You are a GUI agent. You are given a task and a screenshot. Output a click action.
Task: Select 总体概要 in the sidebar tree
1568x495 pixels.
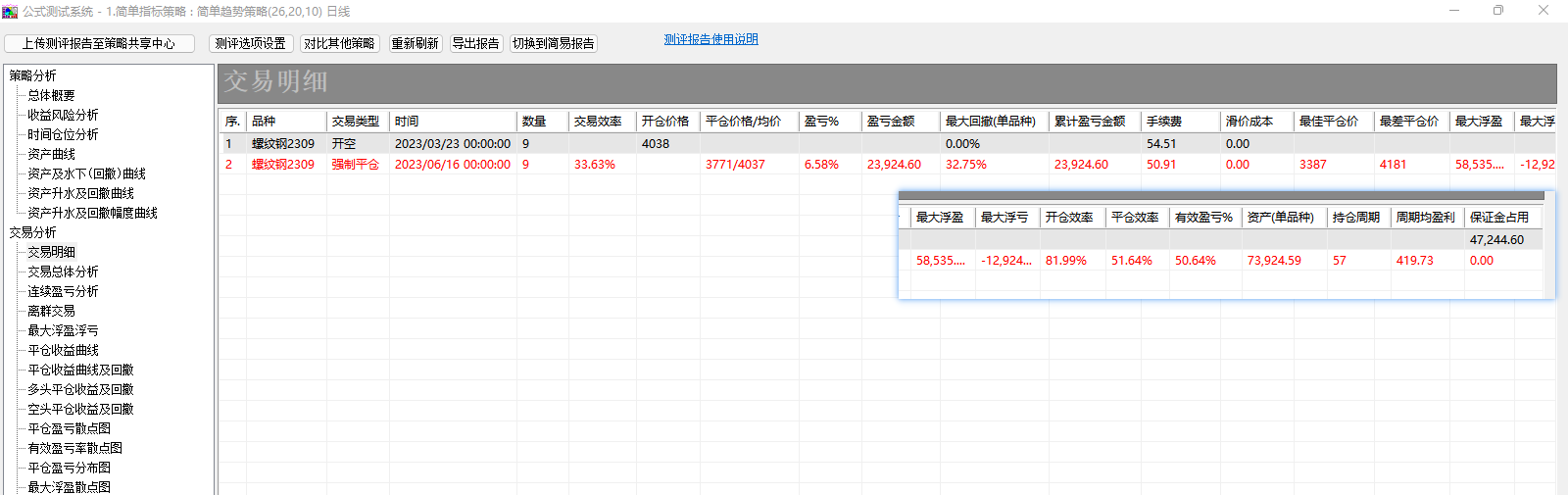pyautogui.click(x=51, y=95)
